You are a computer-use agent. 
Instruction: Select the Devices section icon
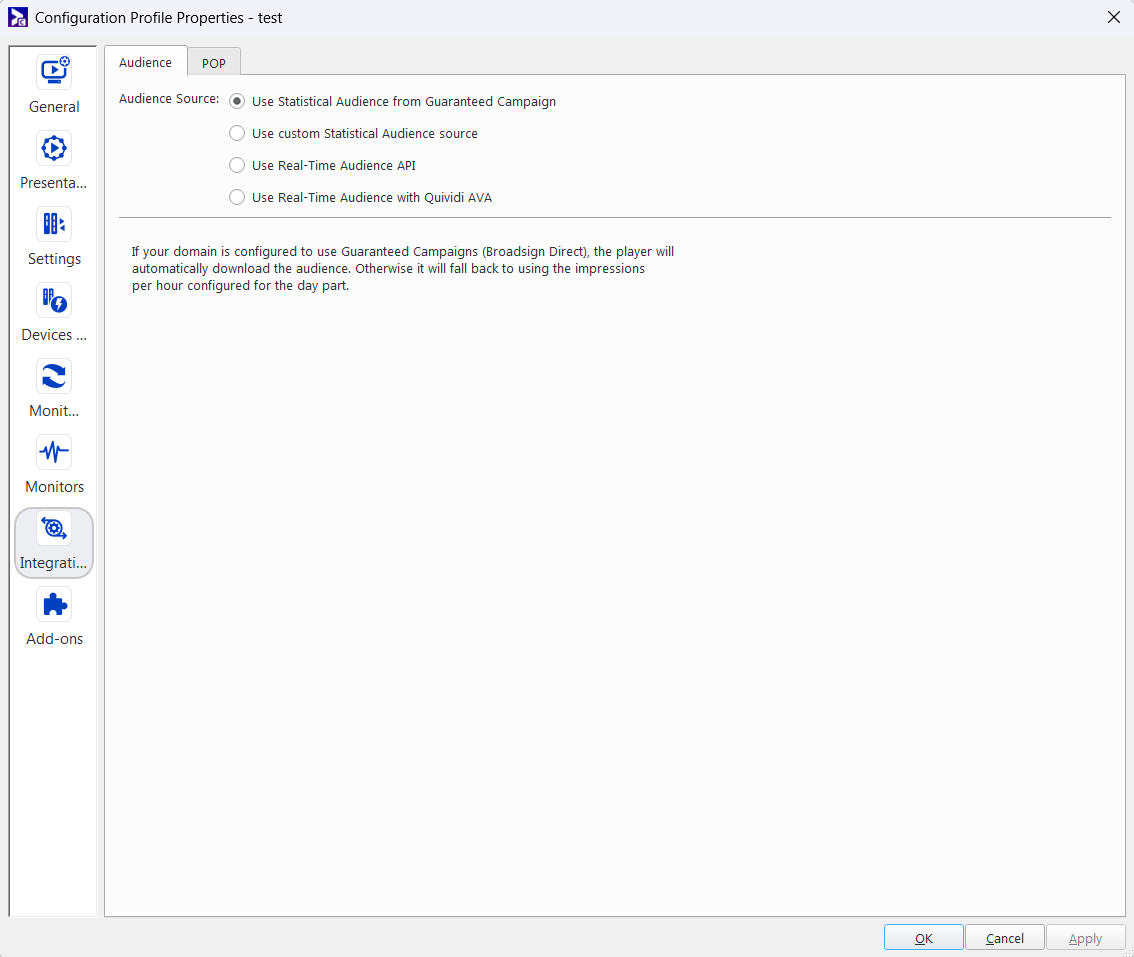tap(54, 301)
